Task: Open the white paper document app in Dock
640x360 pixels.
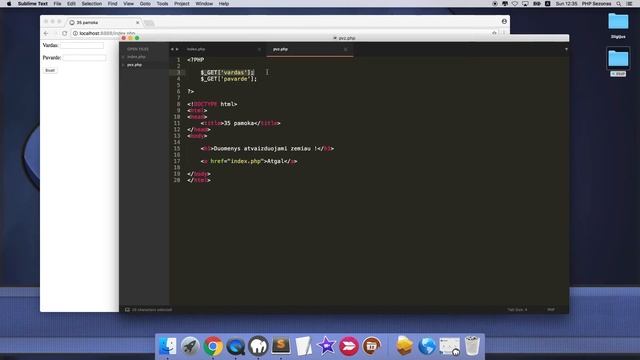Action: click(x=303, y=346)
